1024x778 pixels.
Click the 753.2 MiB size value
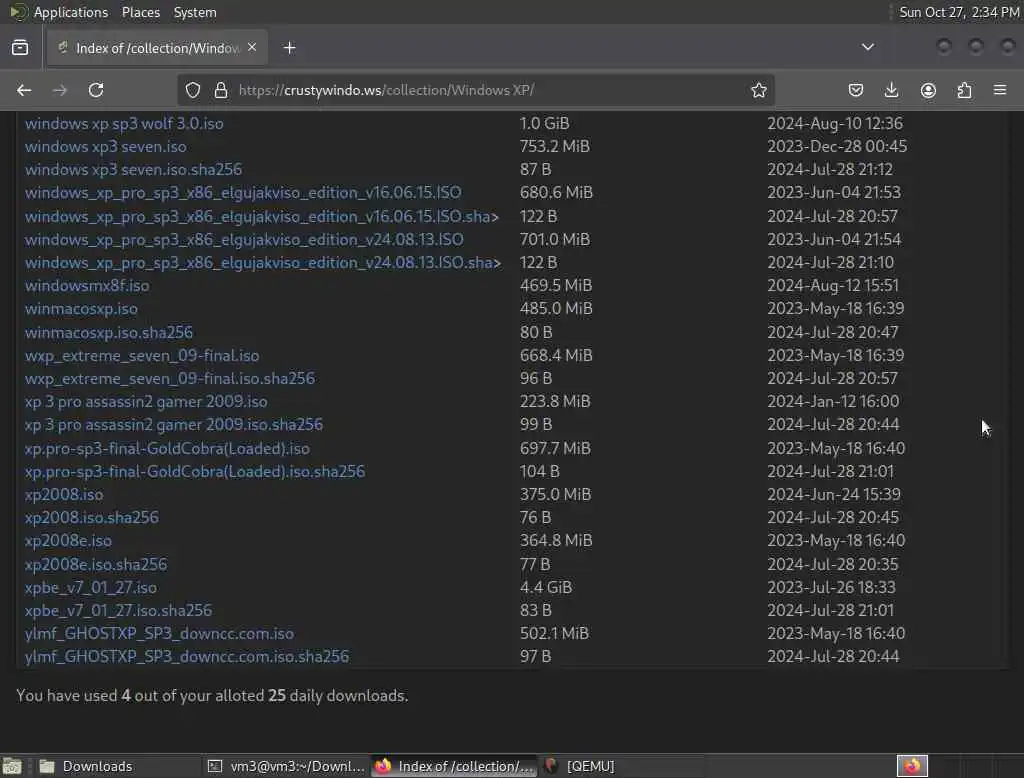pos(554,146)
